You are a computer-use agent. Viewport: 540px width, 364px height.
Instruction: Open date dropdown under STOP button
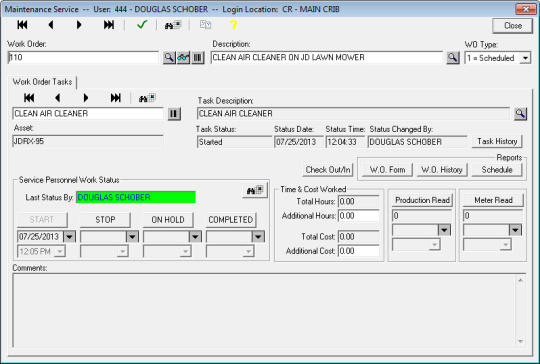[133, 237]
